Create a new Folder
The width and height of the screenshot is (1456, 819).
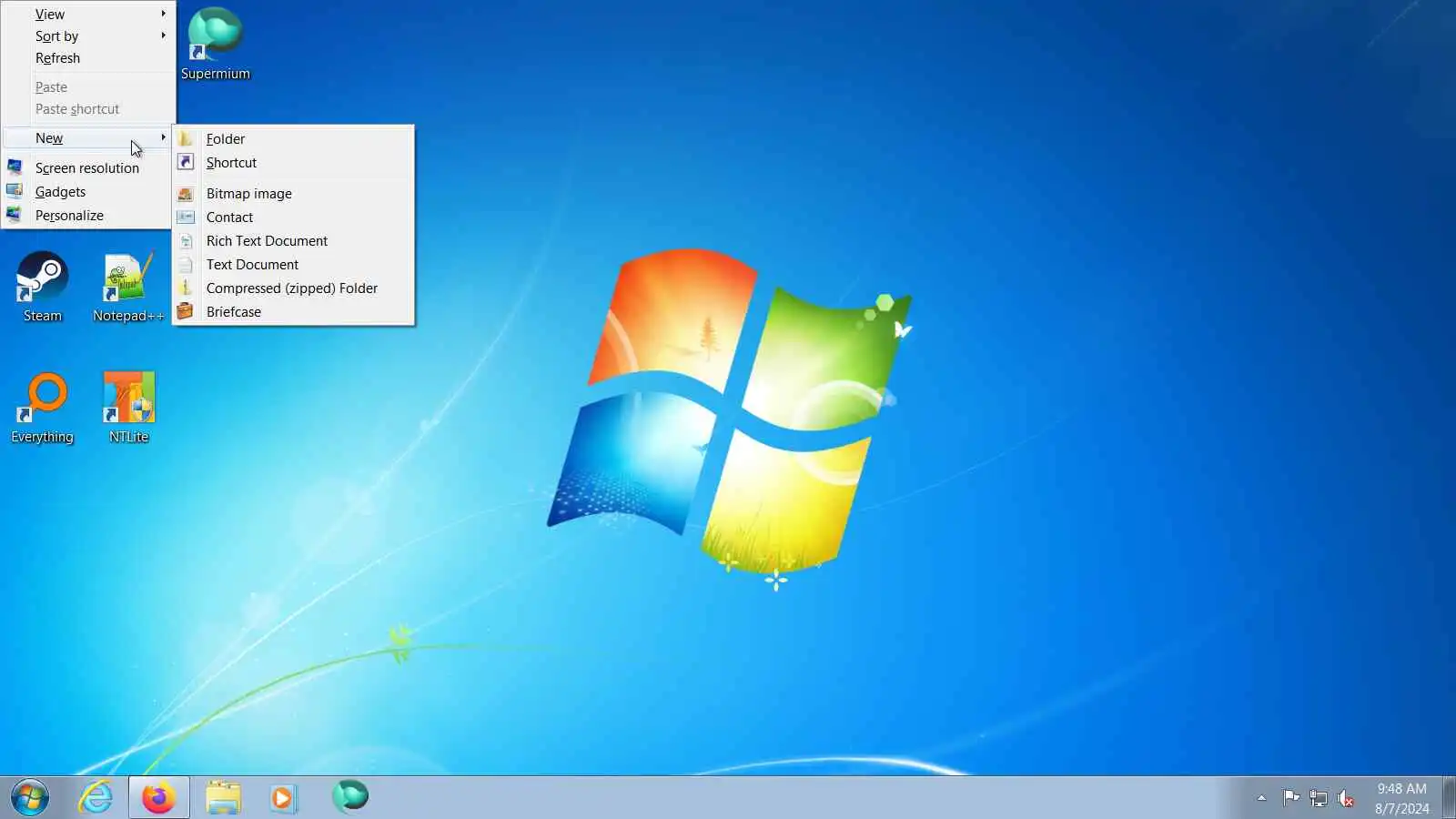293,138
